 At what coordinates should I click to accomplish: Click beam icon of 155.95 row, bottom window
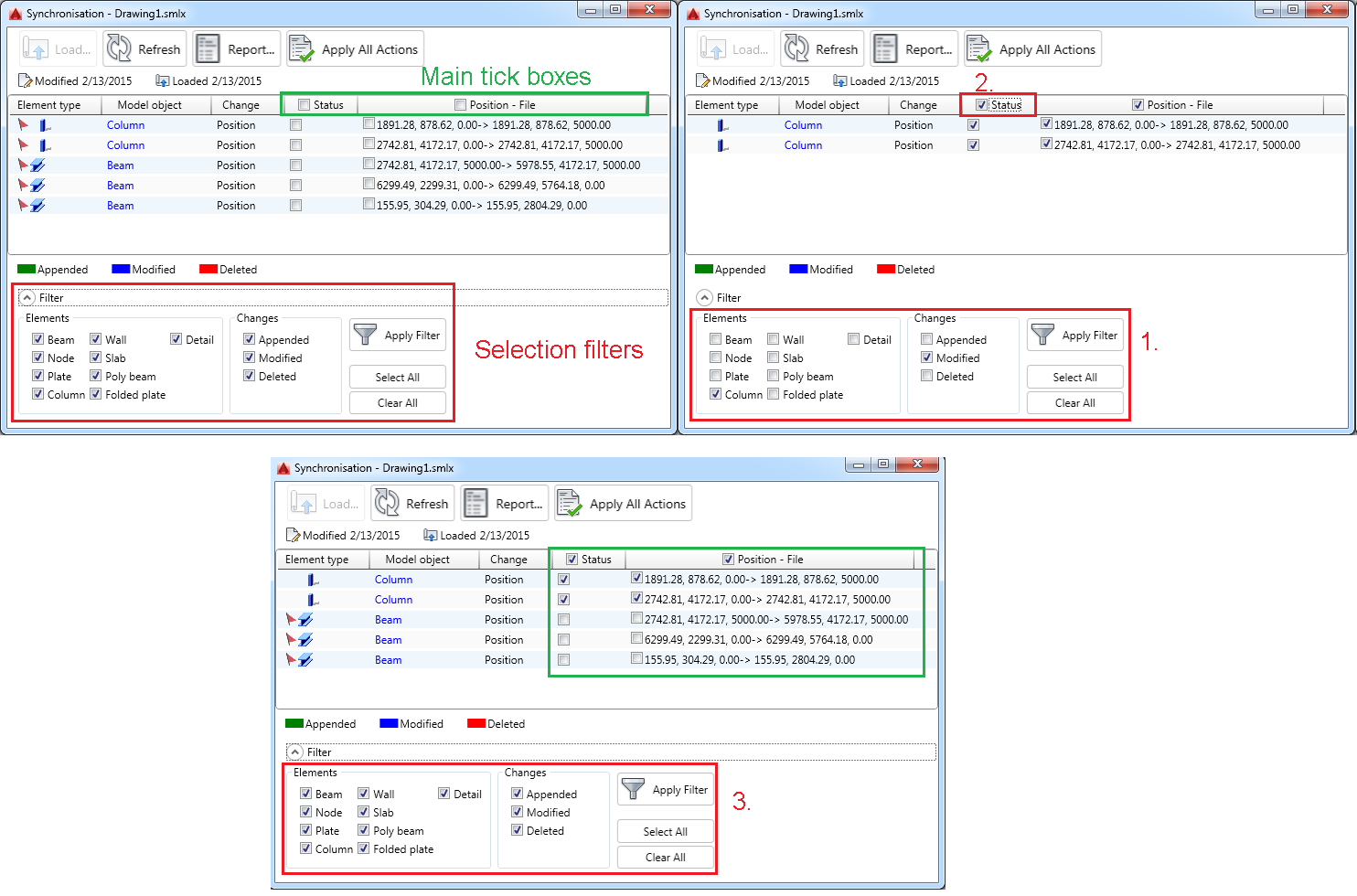tap(305, 660)
